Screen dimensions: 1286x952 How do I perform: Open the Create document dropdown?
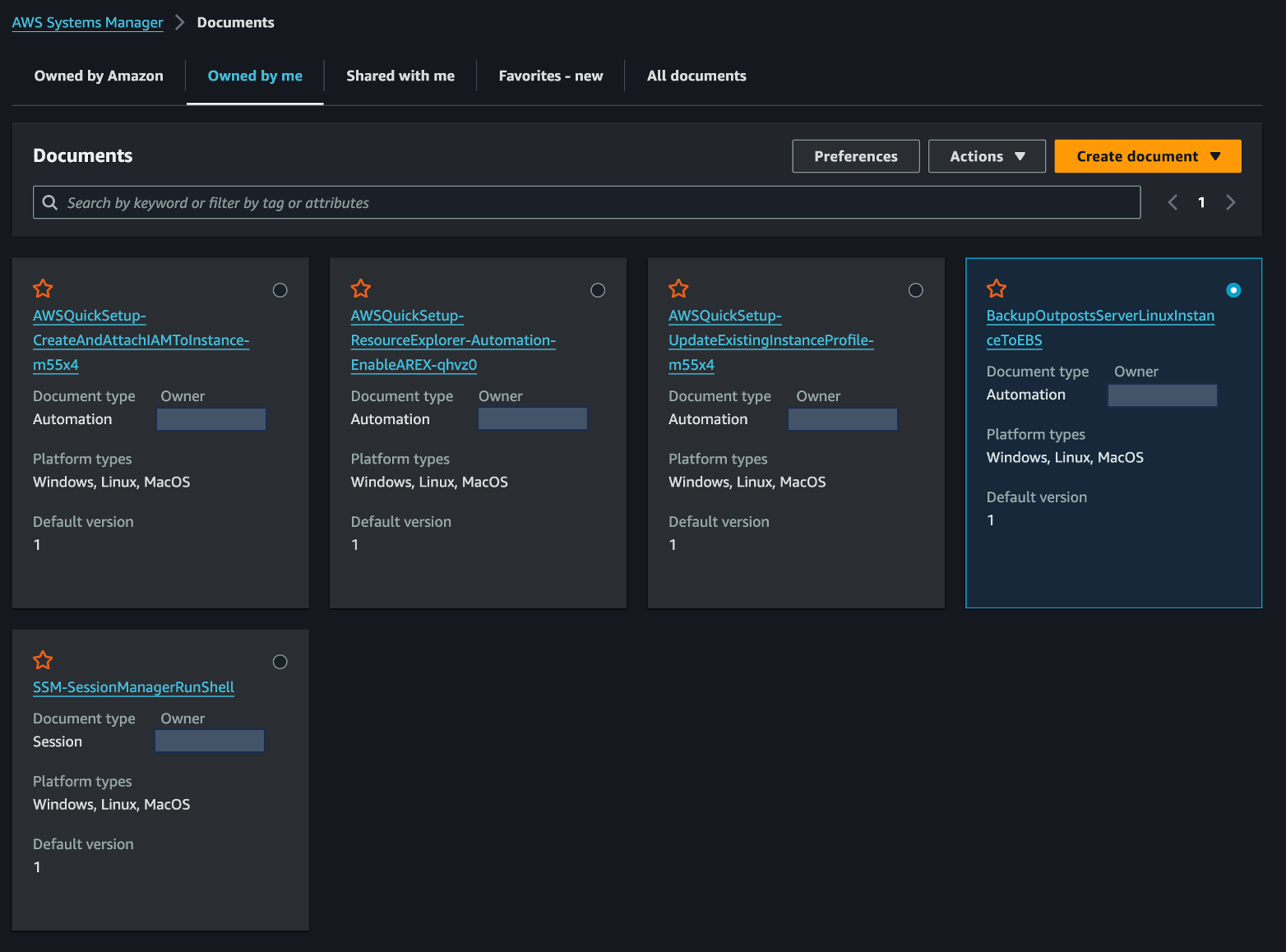(x=1148, y=156)
